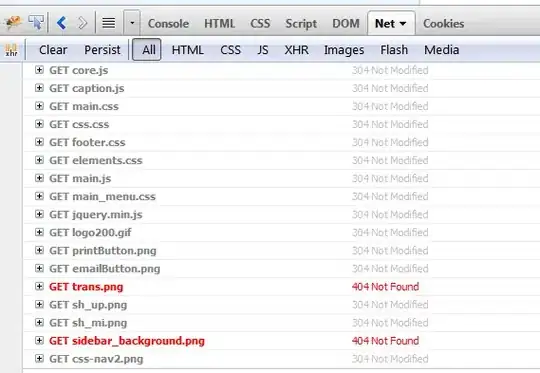Open the Net tab dropdown arrow

point(403,23)
